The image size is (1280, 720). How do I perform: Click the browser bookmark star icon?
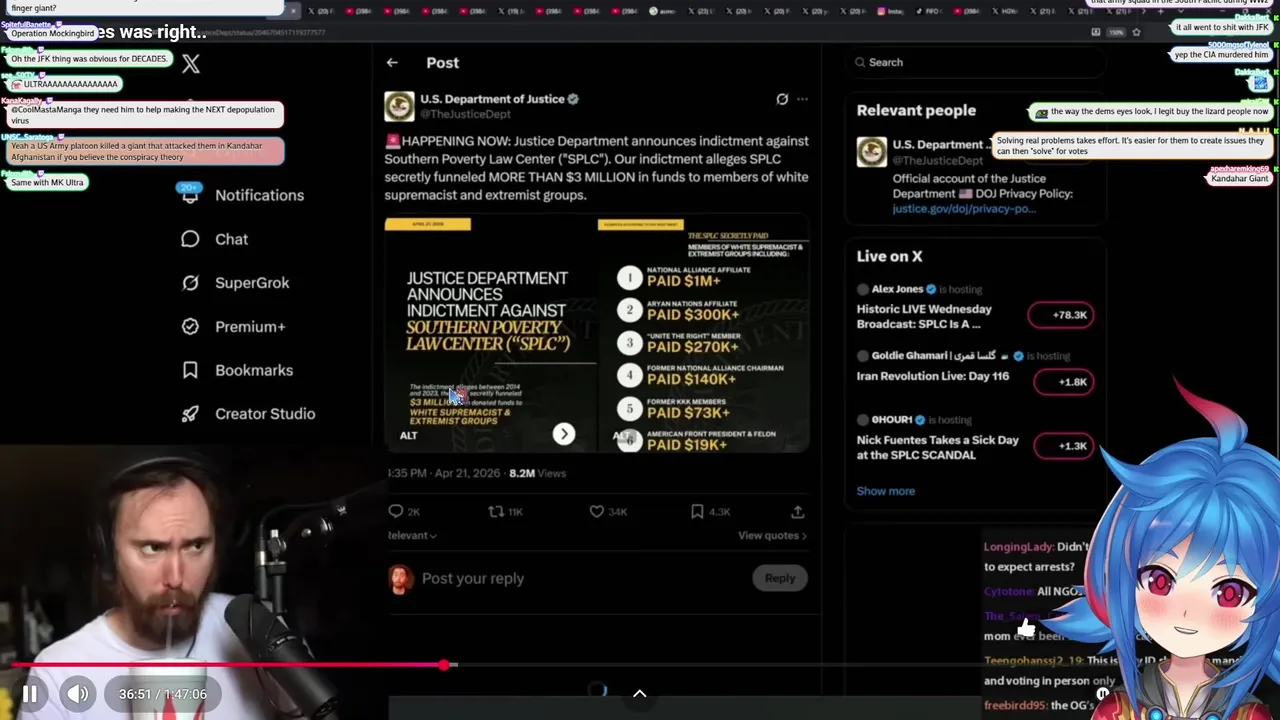tap(1136, 32)
